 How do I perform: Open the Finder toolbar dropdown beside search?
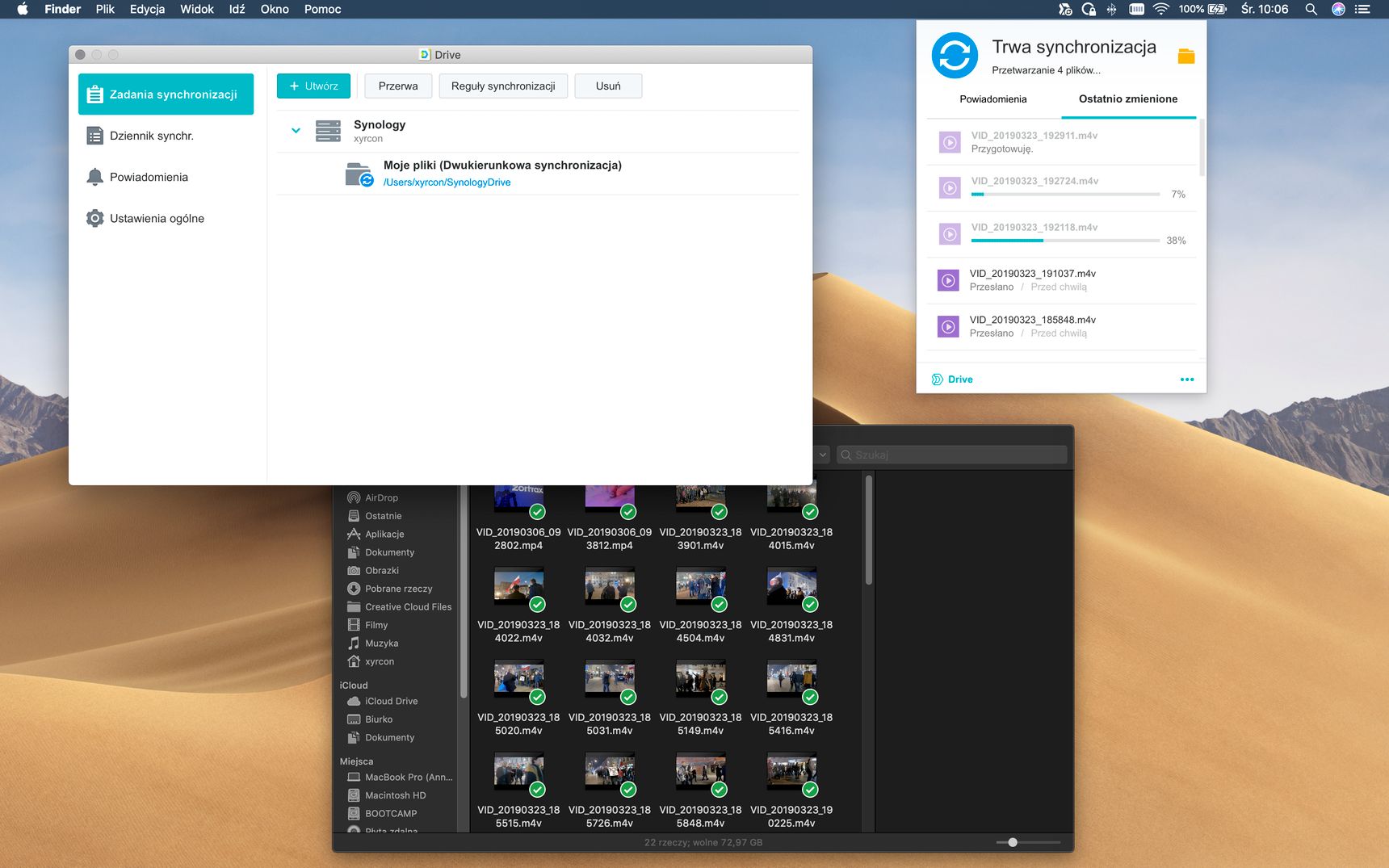(822, 455)
